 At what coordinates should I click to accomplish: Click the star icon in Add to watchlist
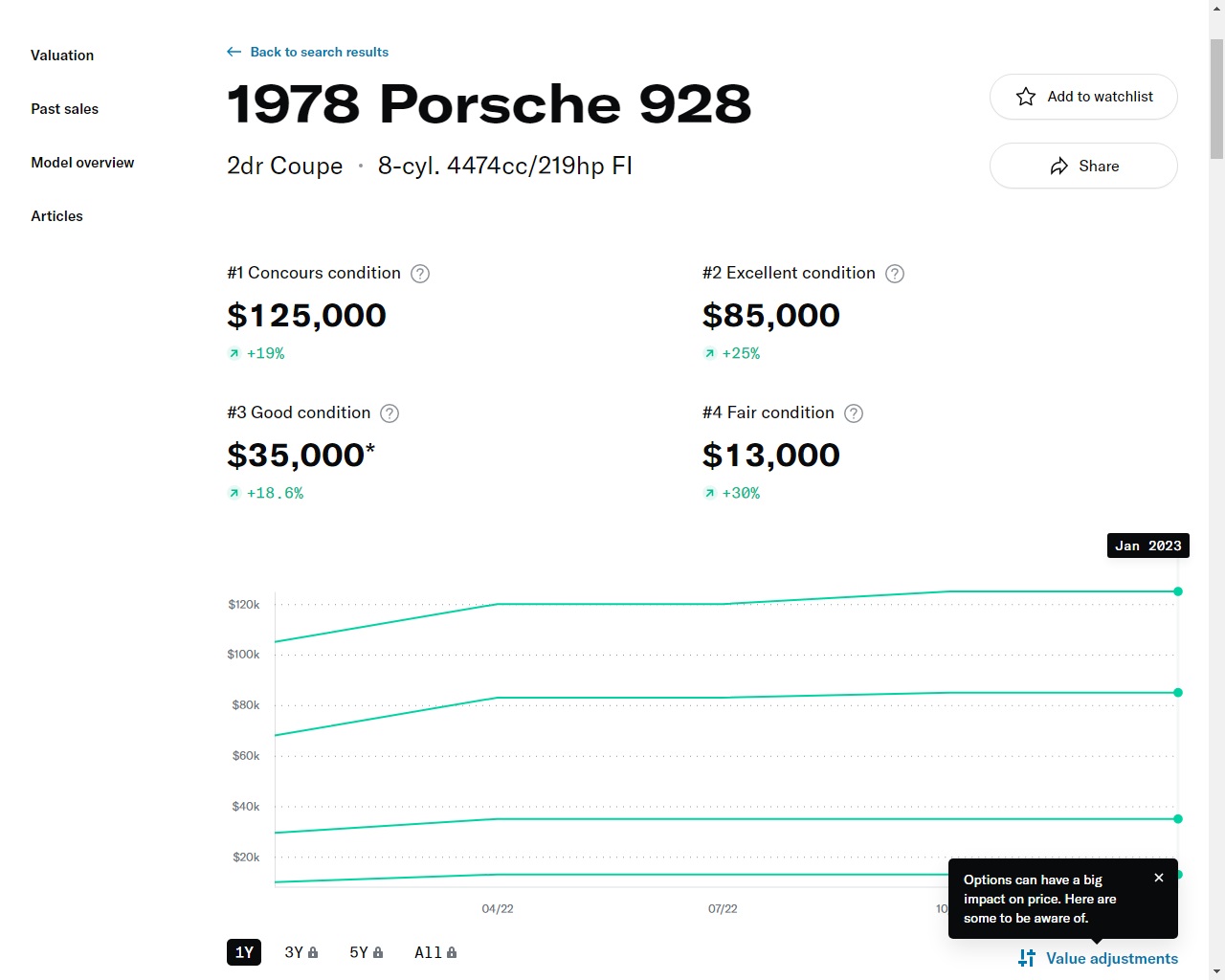click(x=1026, y=97)
